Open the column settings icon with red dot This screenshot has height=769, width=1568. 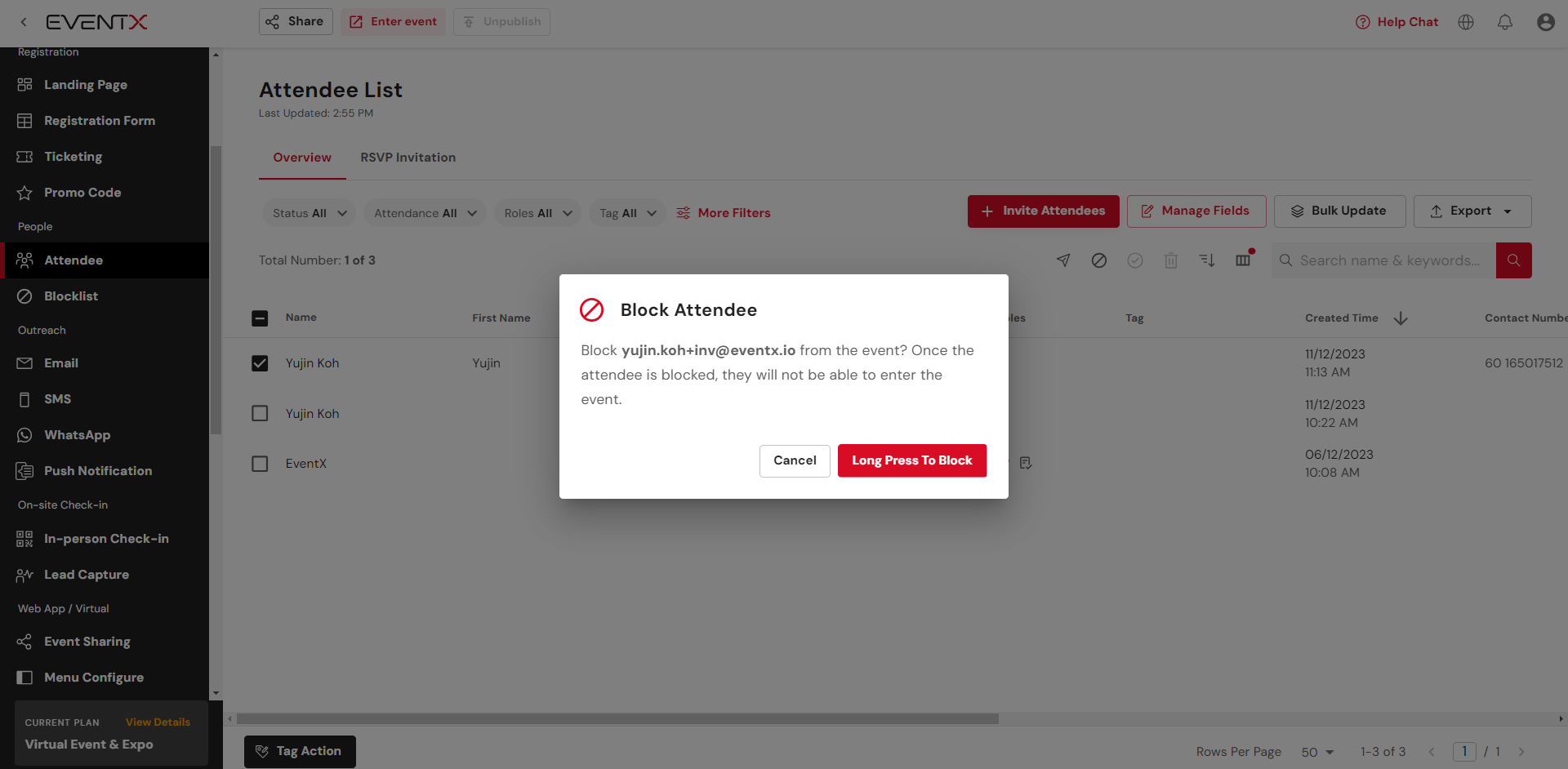click(x=1243, y=260)
